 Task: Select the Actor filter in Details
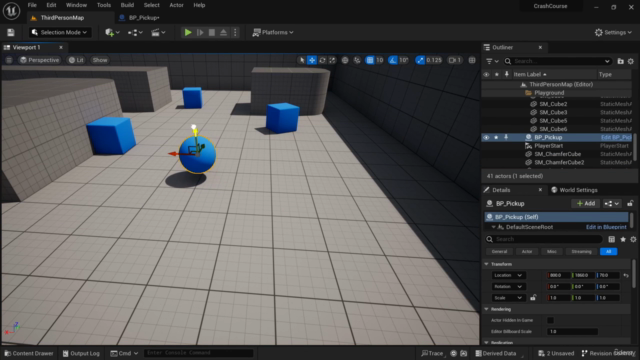click(x=527, y=251)
